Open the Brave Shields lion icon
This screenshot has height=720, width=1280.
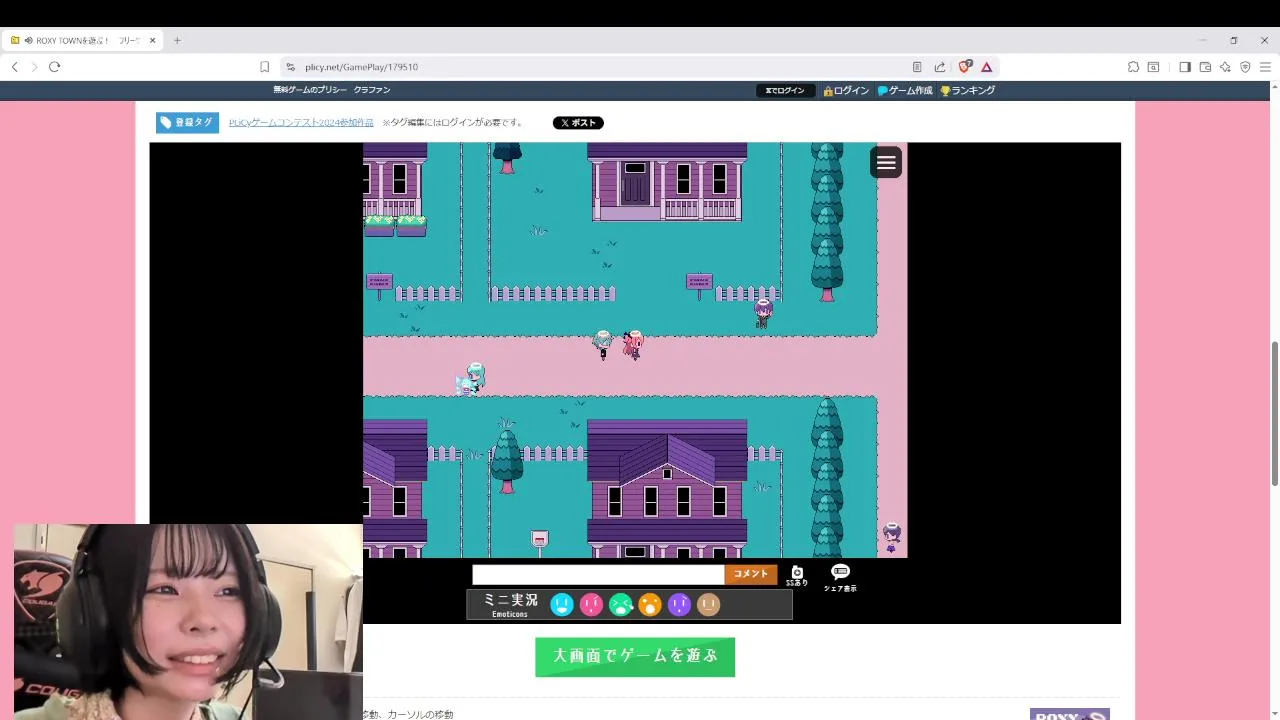click(x=964, y=67)
